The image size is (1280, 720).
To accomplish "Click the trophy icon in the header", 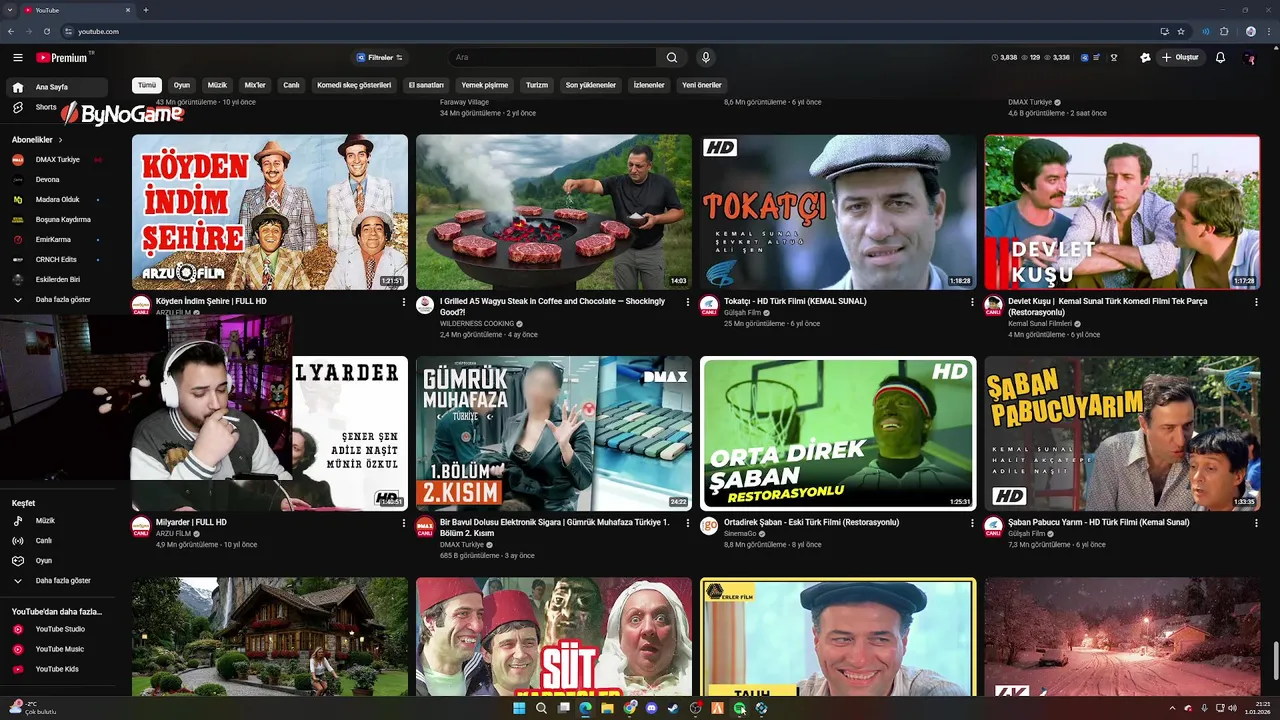I will point(1113,58).
